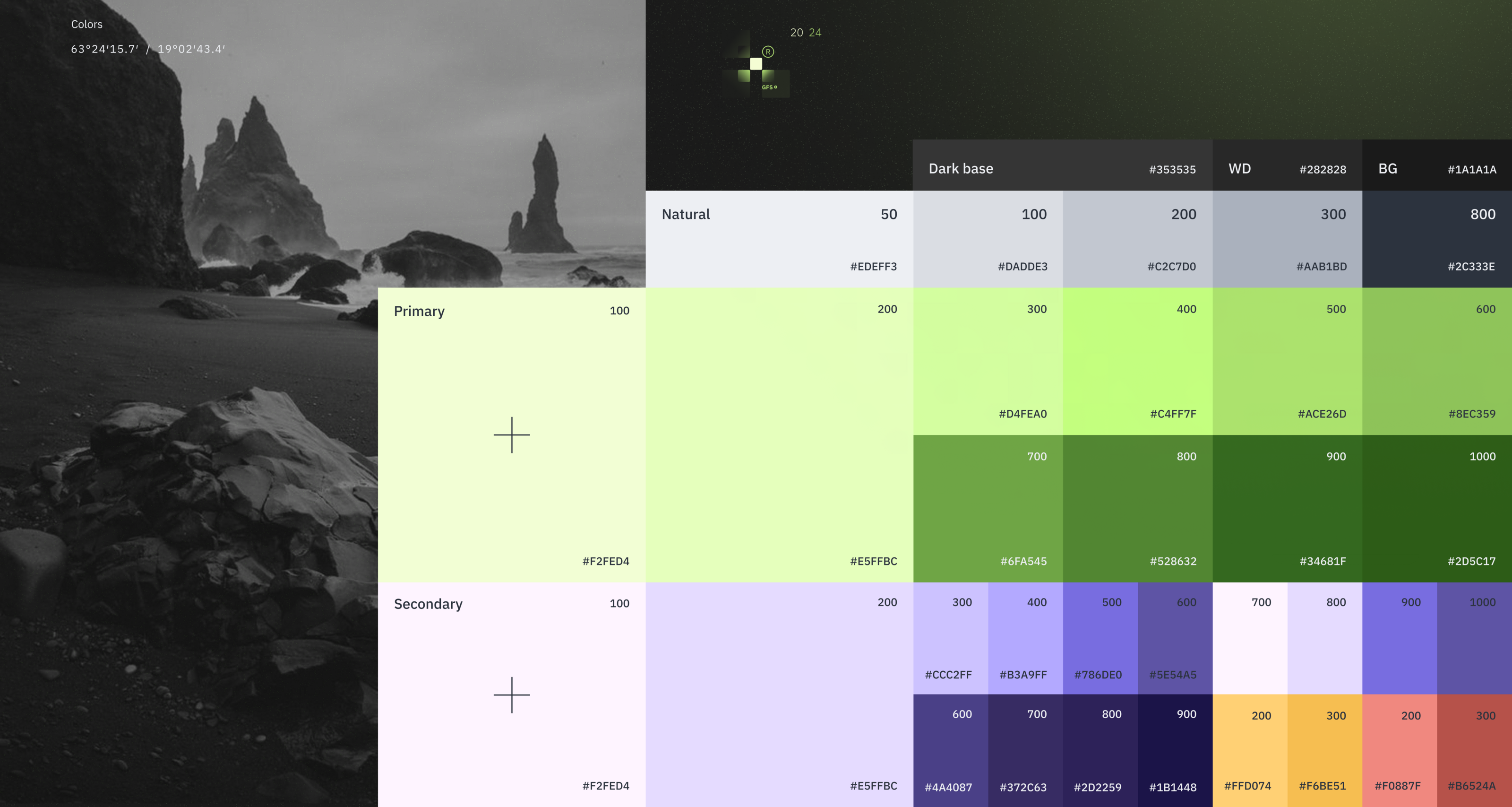Screen dimensions: 1512x807
Task: Click the Colors title text
Action: [x=87, y=24]
